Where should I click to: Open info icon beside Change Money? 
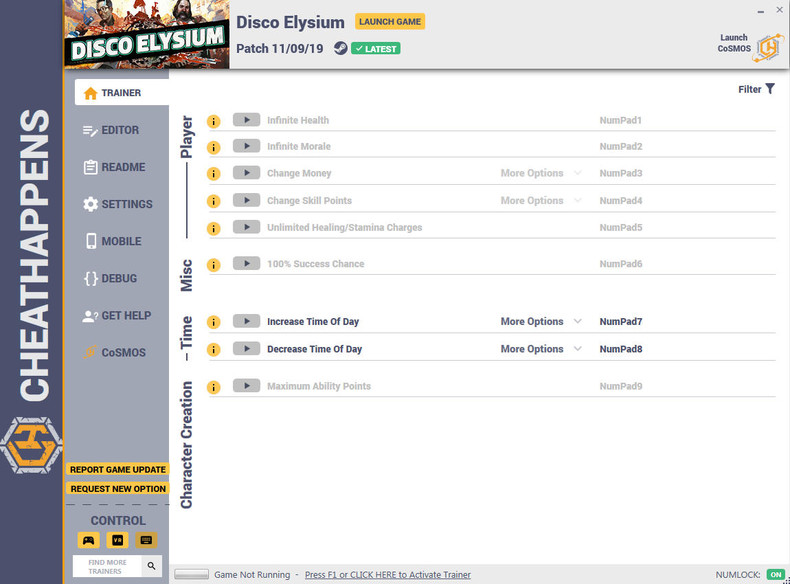[x=214, y=174]
